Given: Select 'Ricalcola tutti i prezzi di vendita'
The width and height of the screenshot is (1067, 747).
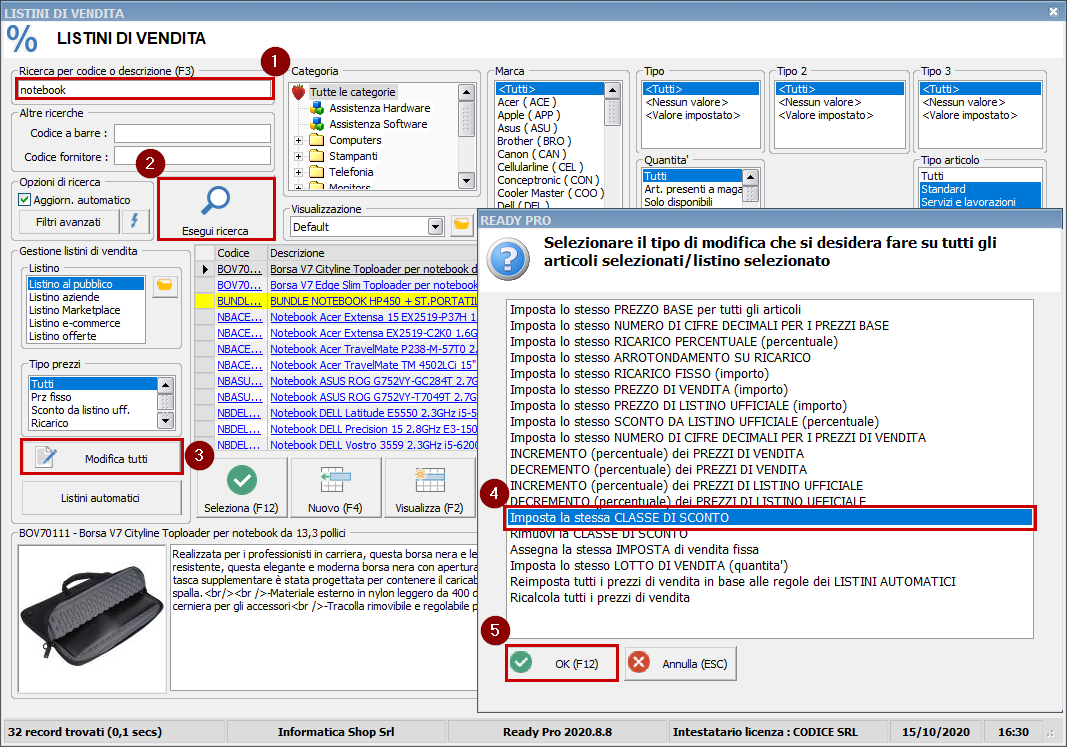Looking at the screenshot, I should tap(600, 598).
